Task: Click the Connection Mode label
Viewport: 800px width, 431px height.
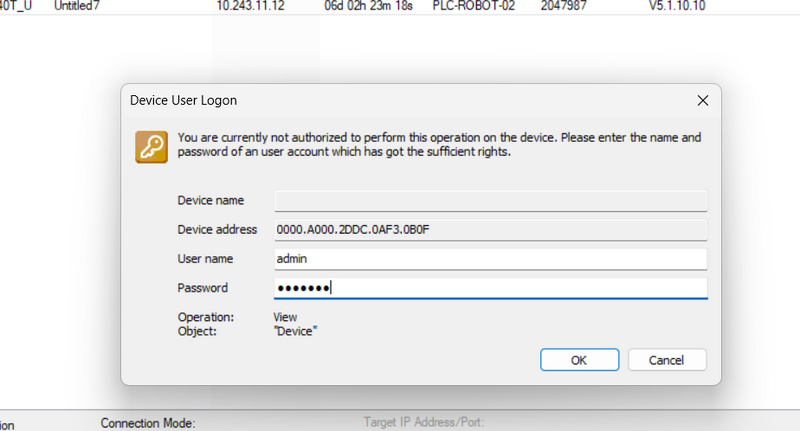Action: pyautogui.click(x=148, y=423)
